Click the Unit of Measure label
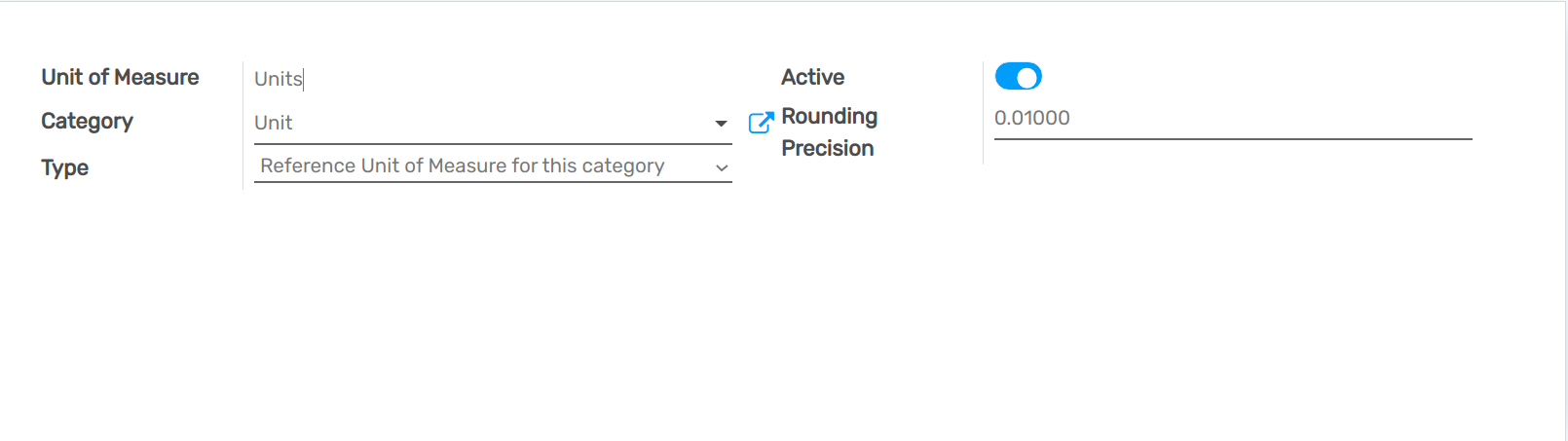The image size is (1568, 441). 120,78
